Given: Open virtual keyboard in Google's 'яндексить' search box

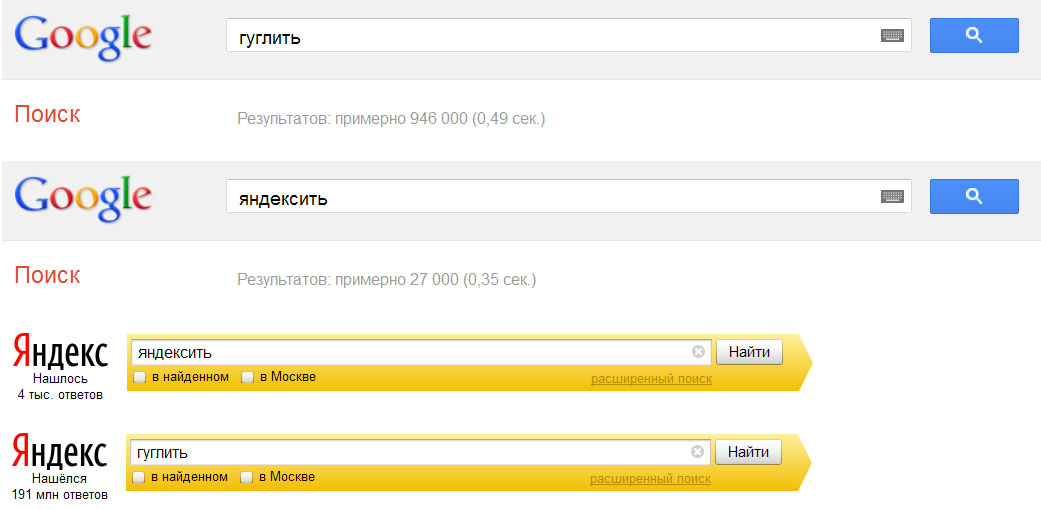Looking at the screenshot, I should click(x=892, y=196).
